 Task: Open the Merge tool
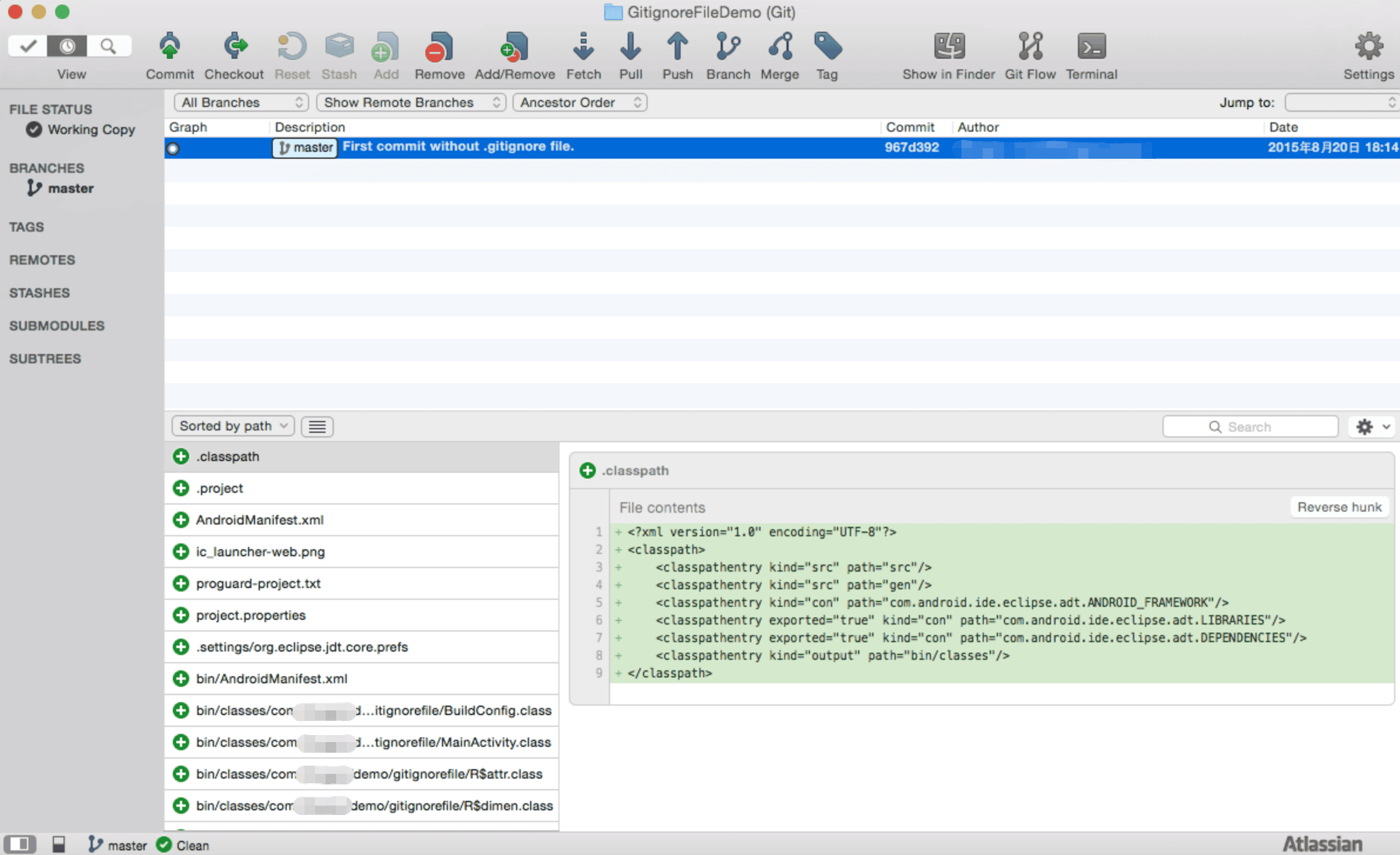click(781, 47)
